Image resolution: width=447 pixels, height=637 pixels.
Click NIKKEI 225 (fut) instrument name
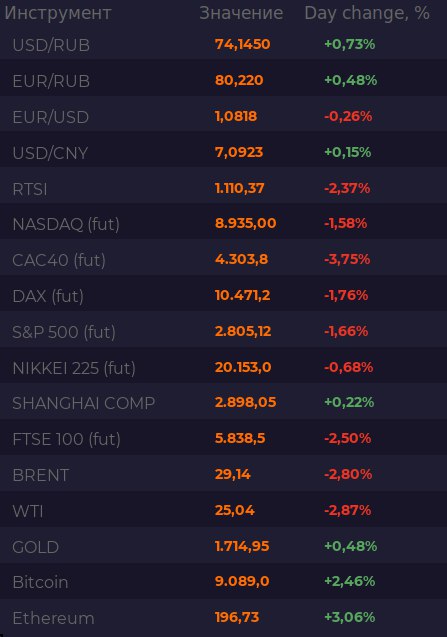(74, 368)
